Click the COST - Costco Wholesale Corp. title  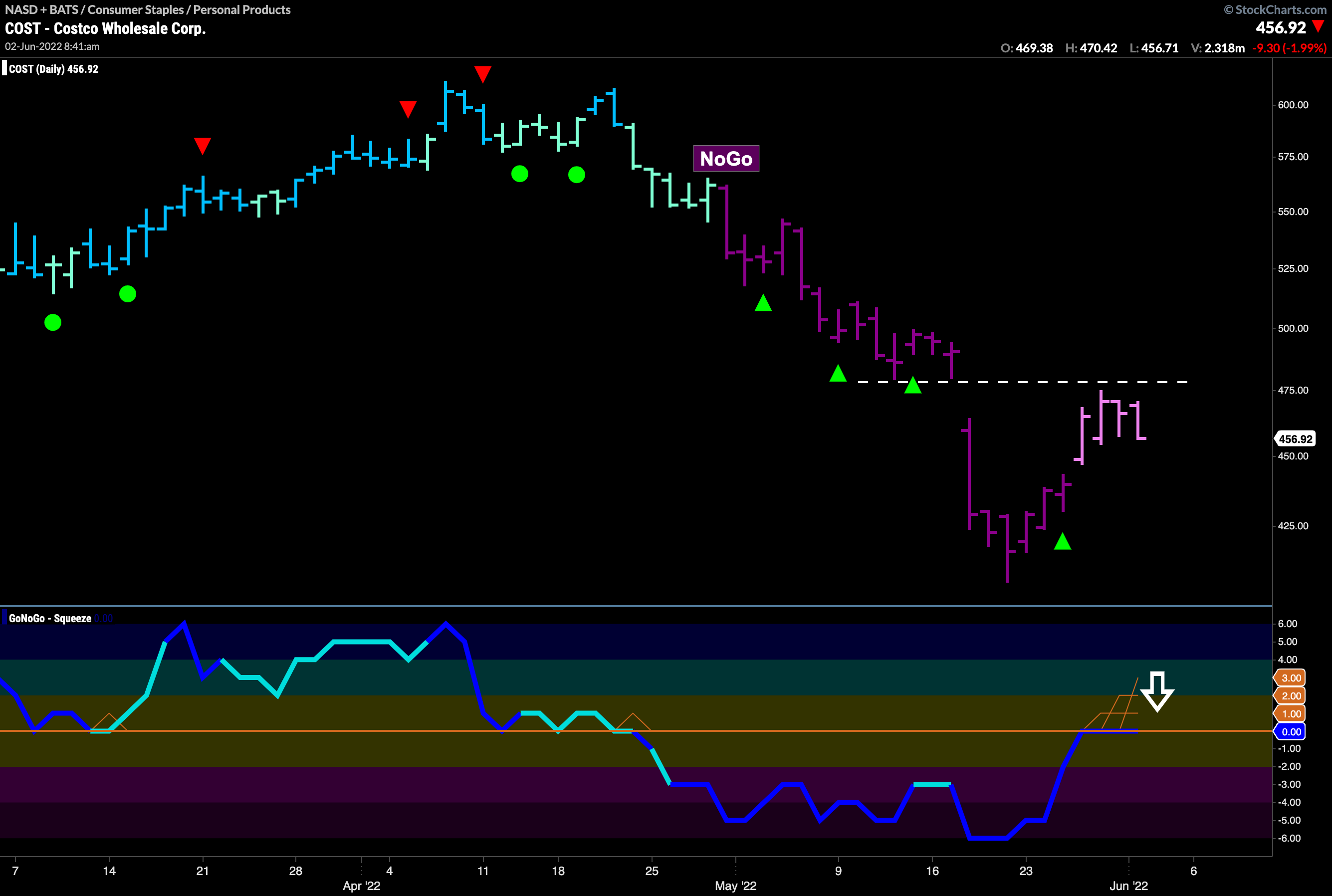pyautogui.click(x=105, y=28)
